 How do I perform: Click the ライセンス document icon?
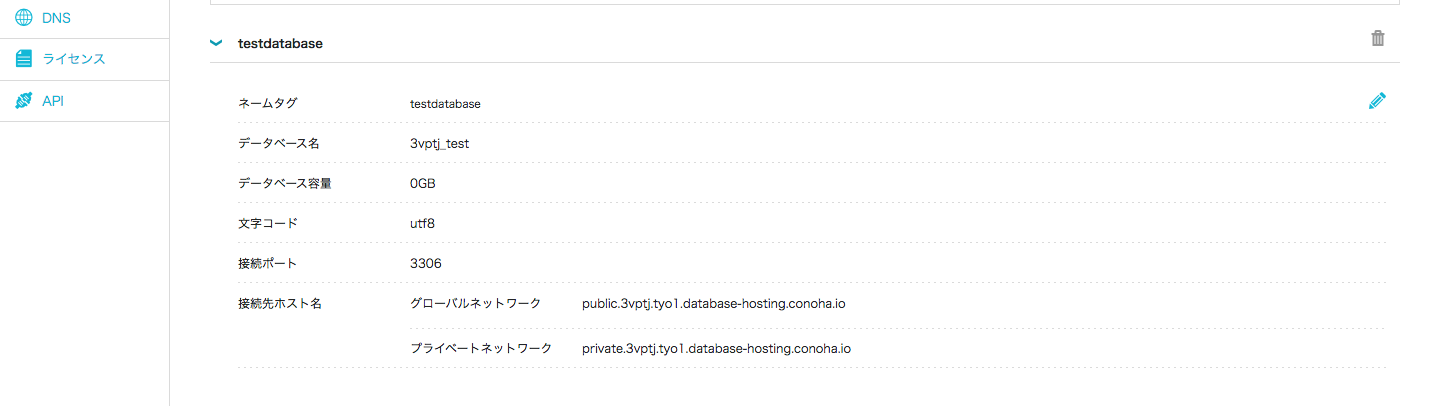(24, 59)
